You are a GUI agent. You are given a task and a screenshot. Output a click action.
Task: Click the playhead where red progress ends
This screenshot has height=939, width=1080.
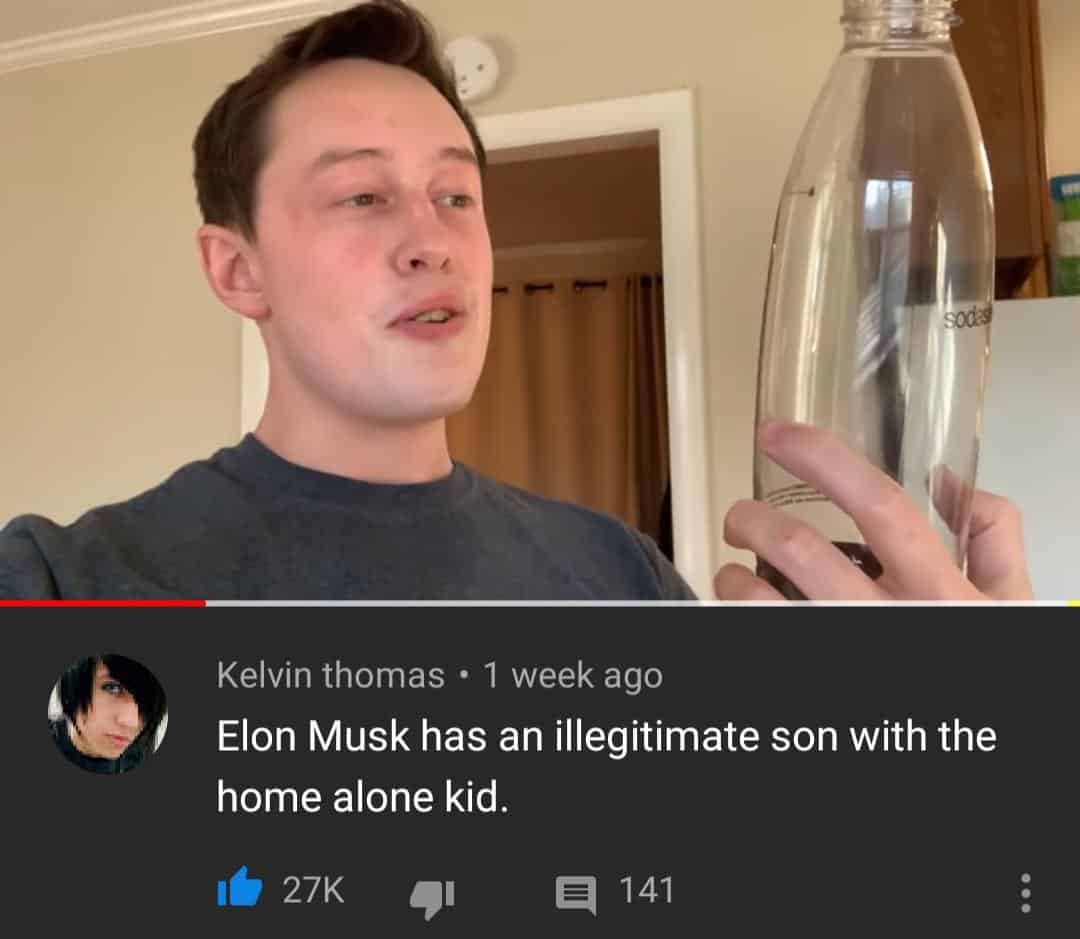[205, 603]
